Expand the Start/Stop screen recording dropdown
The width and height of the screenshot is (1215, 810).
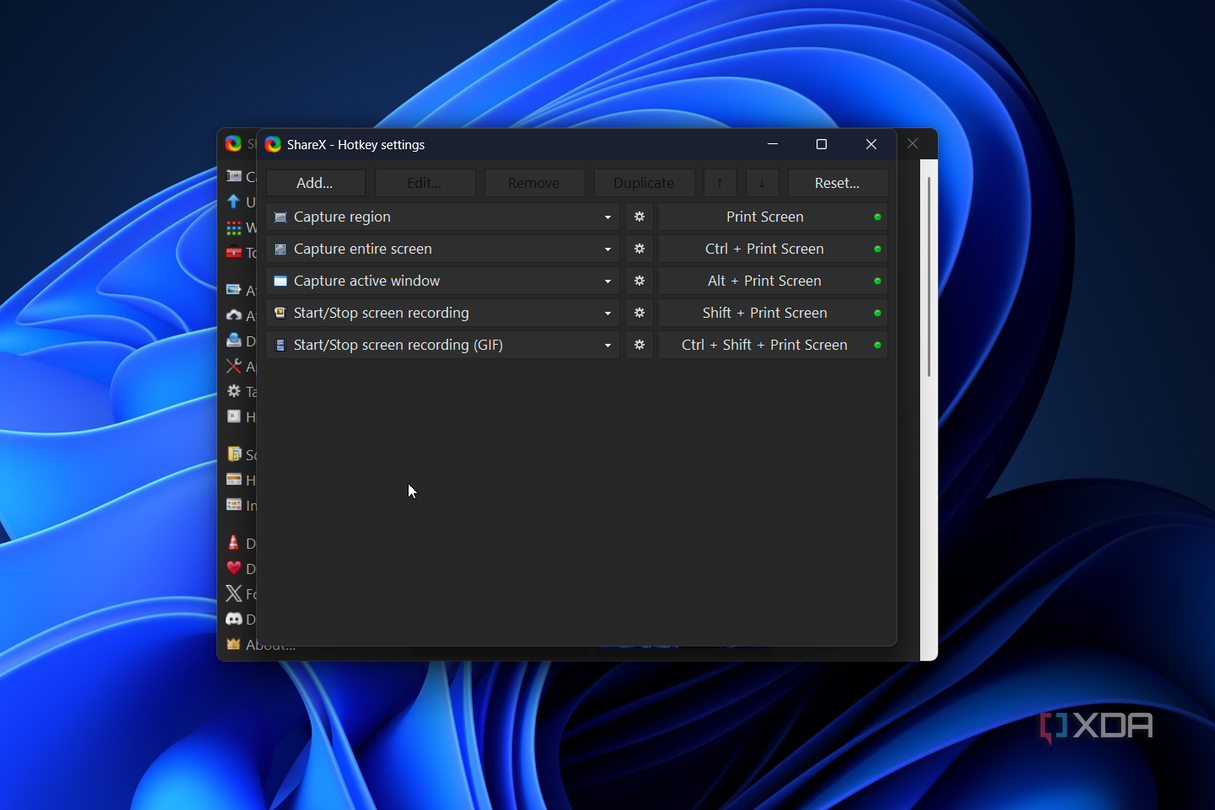pos(607,313)
